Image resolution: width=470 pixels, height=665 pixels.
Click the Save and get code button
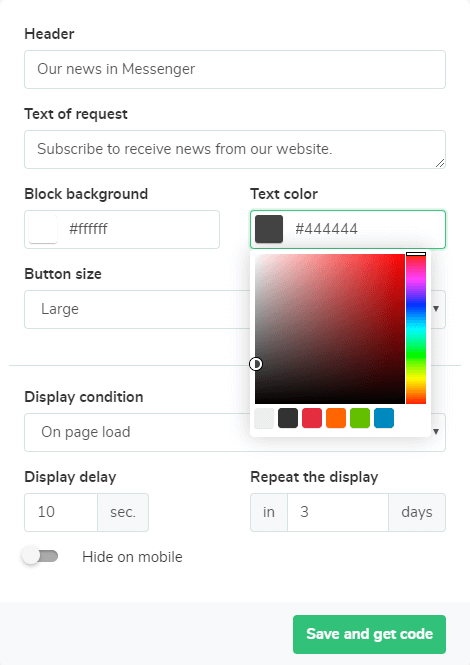click(x=369, y=634)
